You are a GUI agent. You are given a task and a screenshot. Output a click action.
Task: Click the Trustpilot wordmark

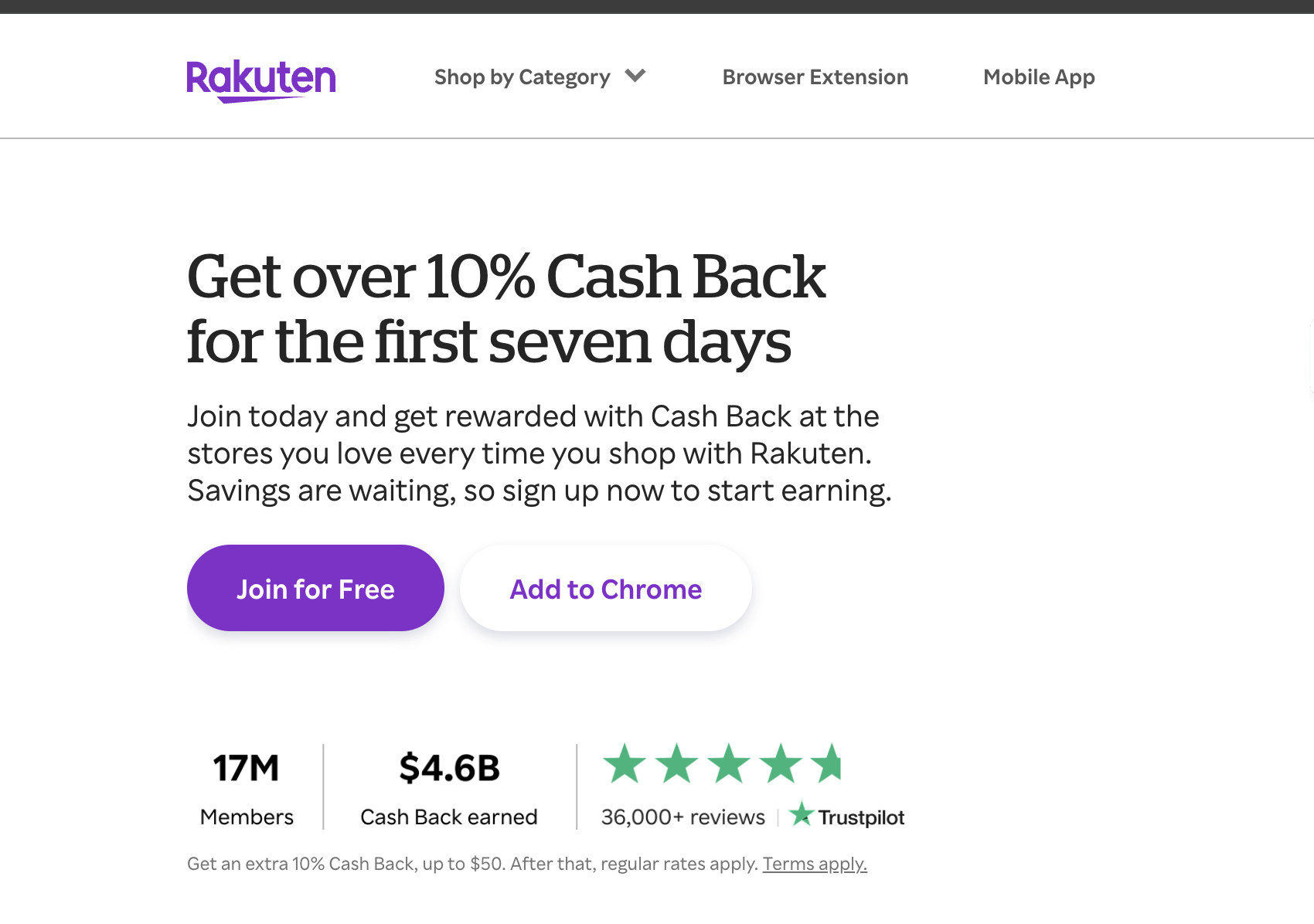pos(861,817)
